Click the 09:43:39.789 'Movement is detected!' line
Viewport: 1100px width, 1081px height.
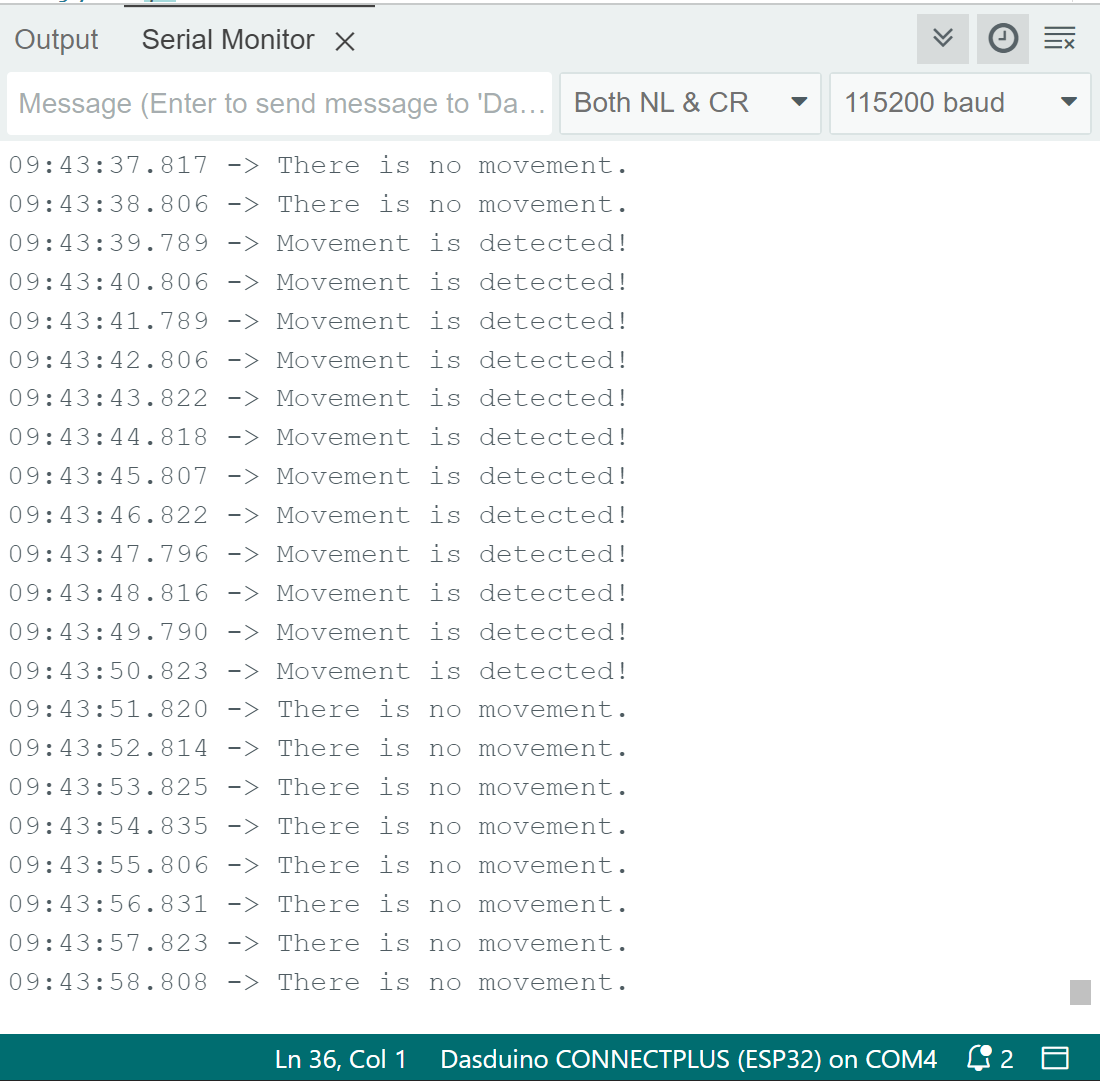coord(318,243)
